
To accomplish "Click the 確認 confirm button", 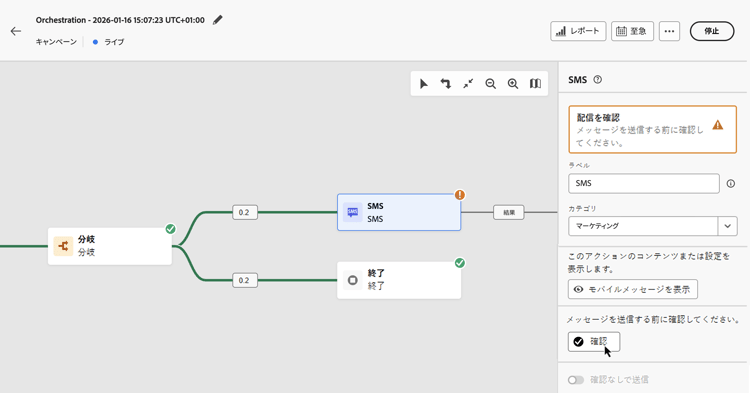I will coord(594,342).
